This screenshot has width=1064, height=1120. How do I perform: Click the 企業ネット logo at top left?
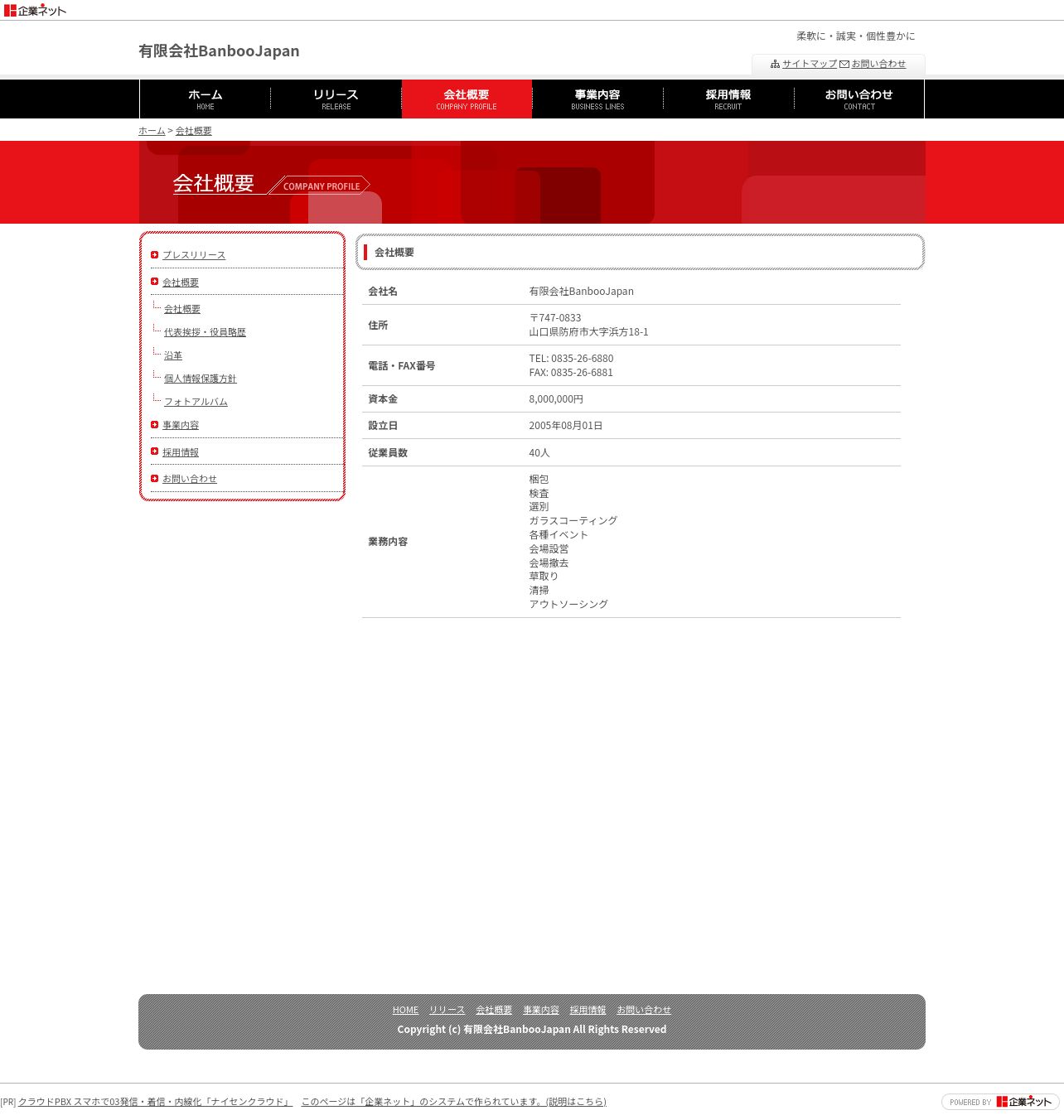pyautogui.click(x=35, y=10)
